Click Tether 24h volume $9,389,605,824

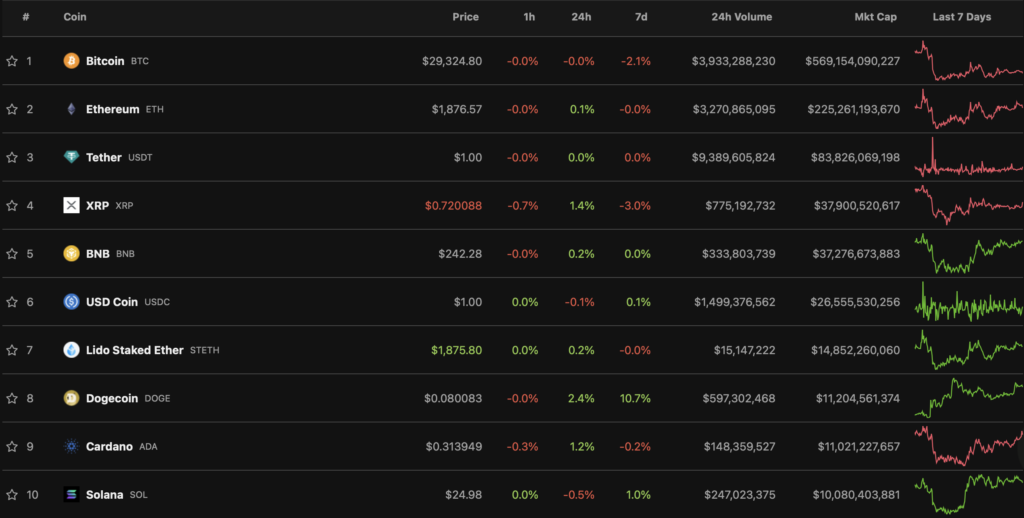click(x=734, y=157)
